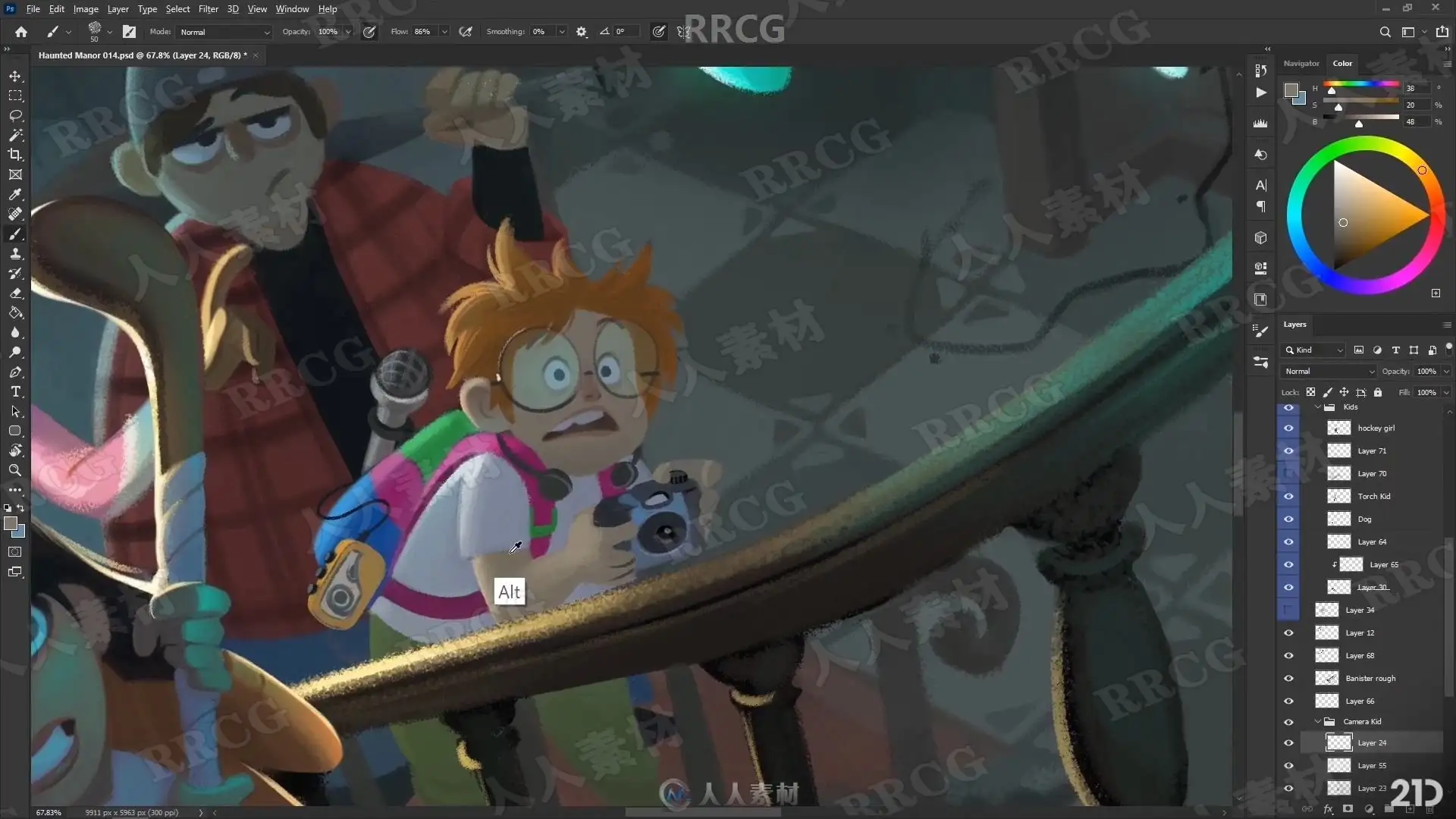The height and width of the screenshot is (819, 1456).
Task: Open the Image menu
Action: pos(86,9)
